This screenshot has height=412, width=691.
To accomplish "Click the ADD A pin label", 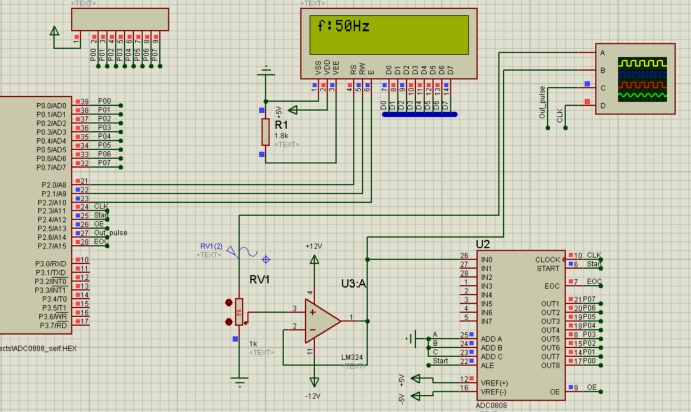I will pos(491,339).
